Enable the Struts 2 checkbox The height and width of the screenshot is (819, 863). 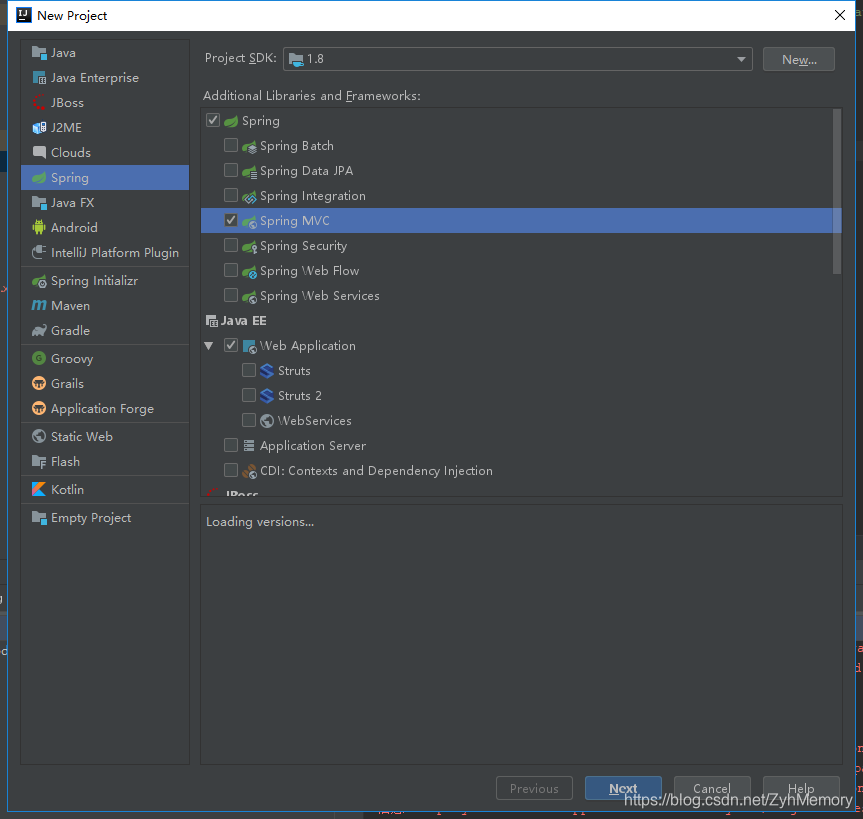coord(249,395)
